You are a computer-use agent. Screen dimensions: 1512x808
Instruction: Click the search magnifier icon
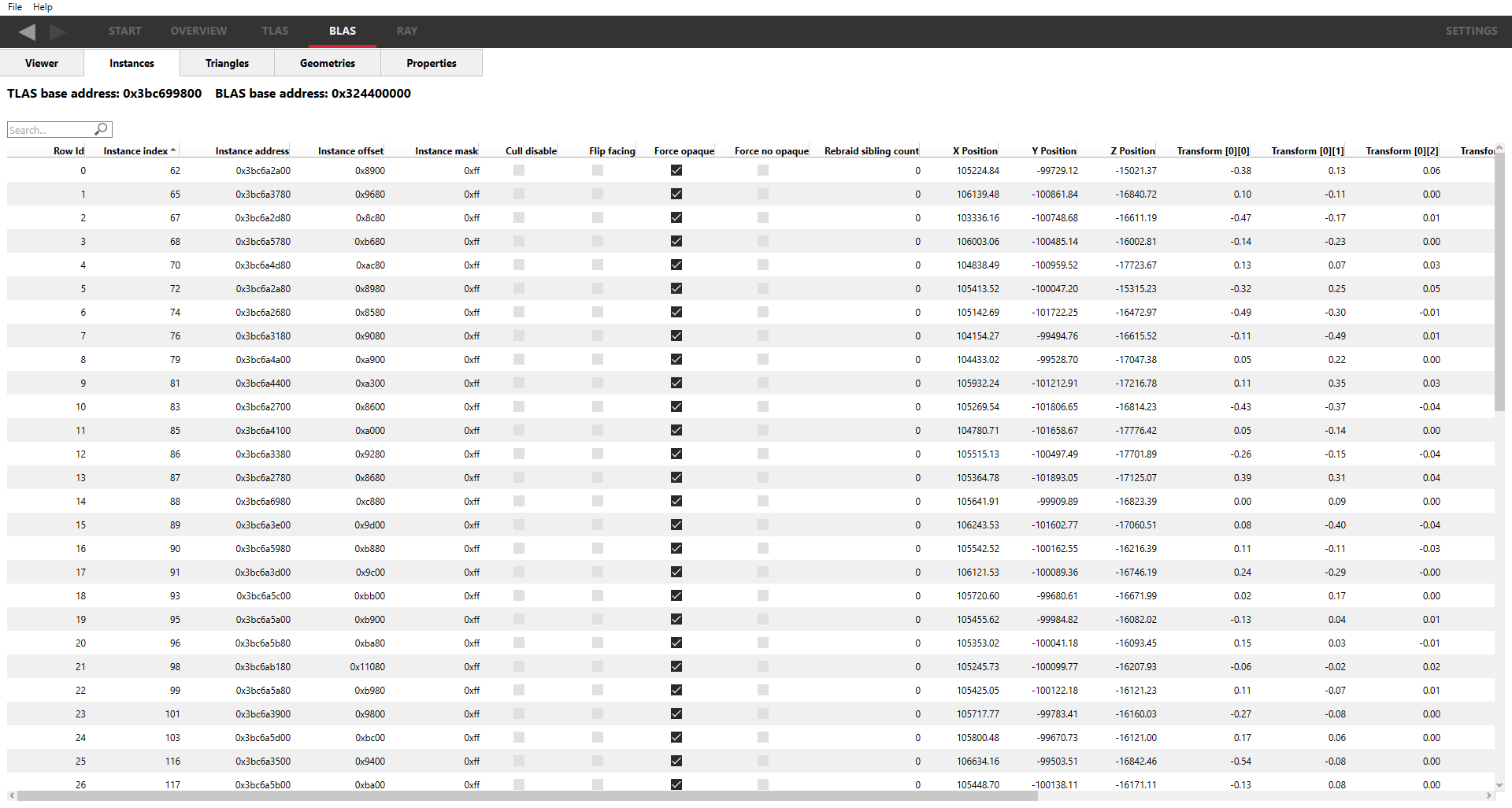[102, 129]
